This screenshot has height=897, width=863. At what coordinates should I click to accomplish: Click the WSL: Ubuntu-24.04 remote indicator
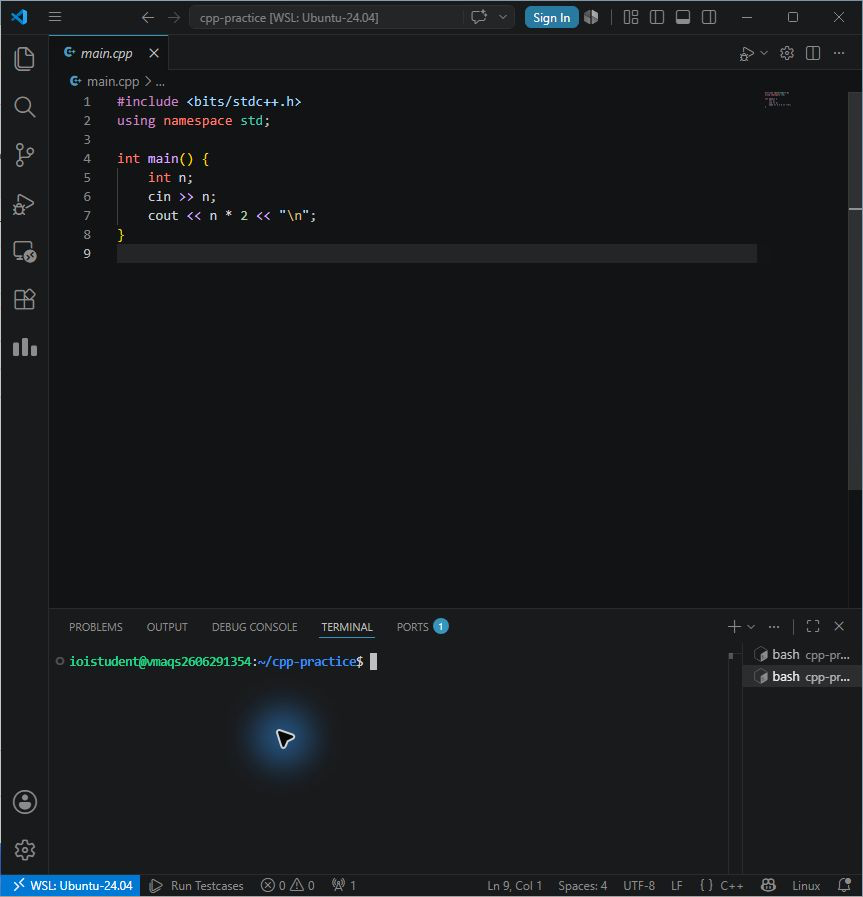pos(71,886)
